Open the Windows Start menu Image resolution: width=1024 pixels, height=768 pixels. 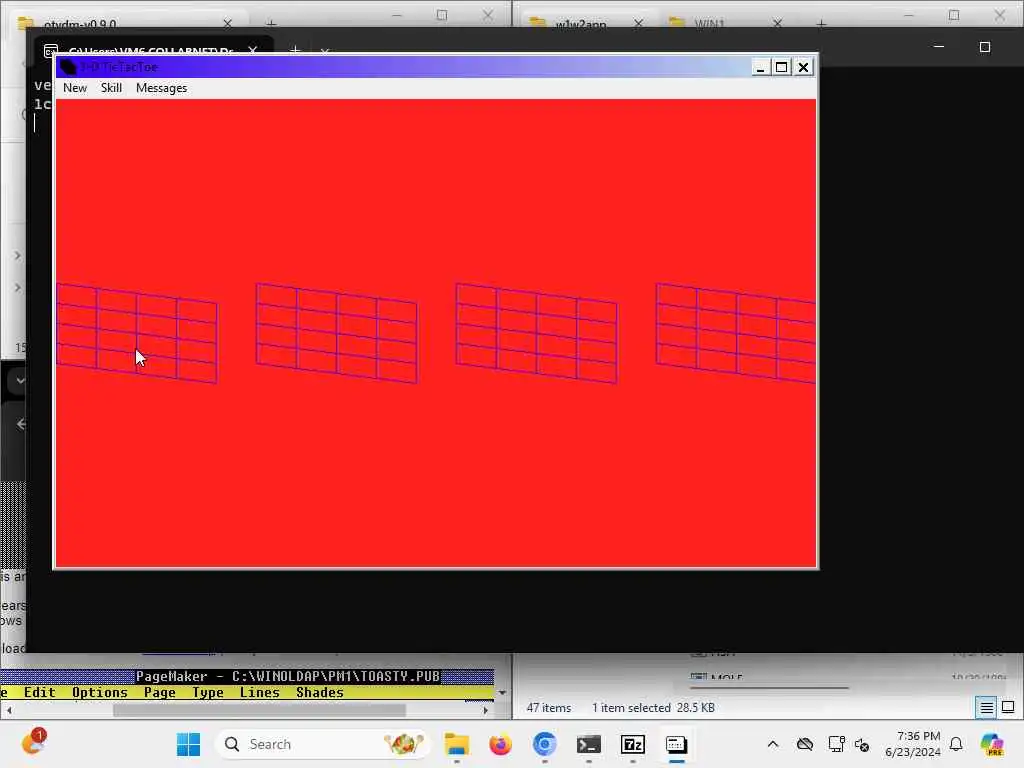tap(189, 744)
